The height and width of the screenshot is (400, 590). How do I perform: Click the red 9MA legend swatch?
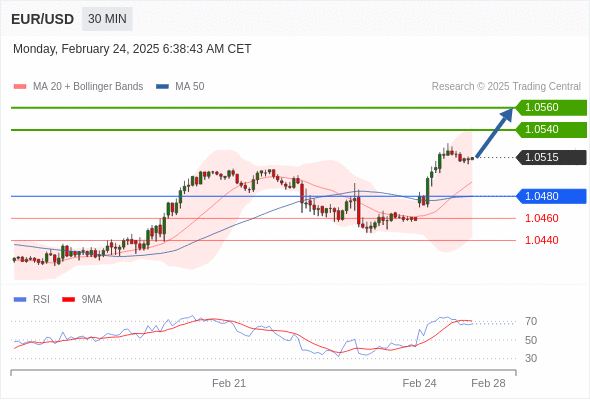(x=68, y=300)
